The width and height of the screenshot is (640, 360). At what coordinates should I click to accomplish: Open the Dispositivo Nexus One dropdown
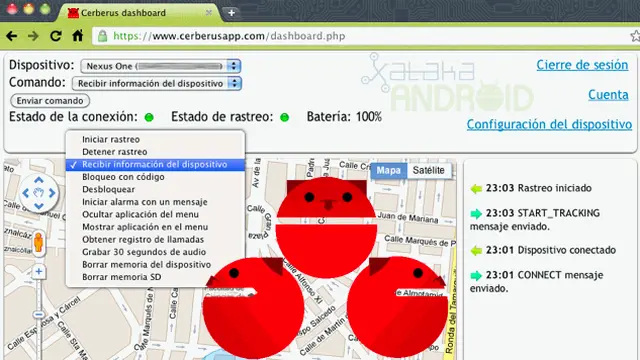pyautogui.click(x=161, y=66)
